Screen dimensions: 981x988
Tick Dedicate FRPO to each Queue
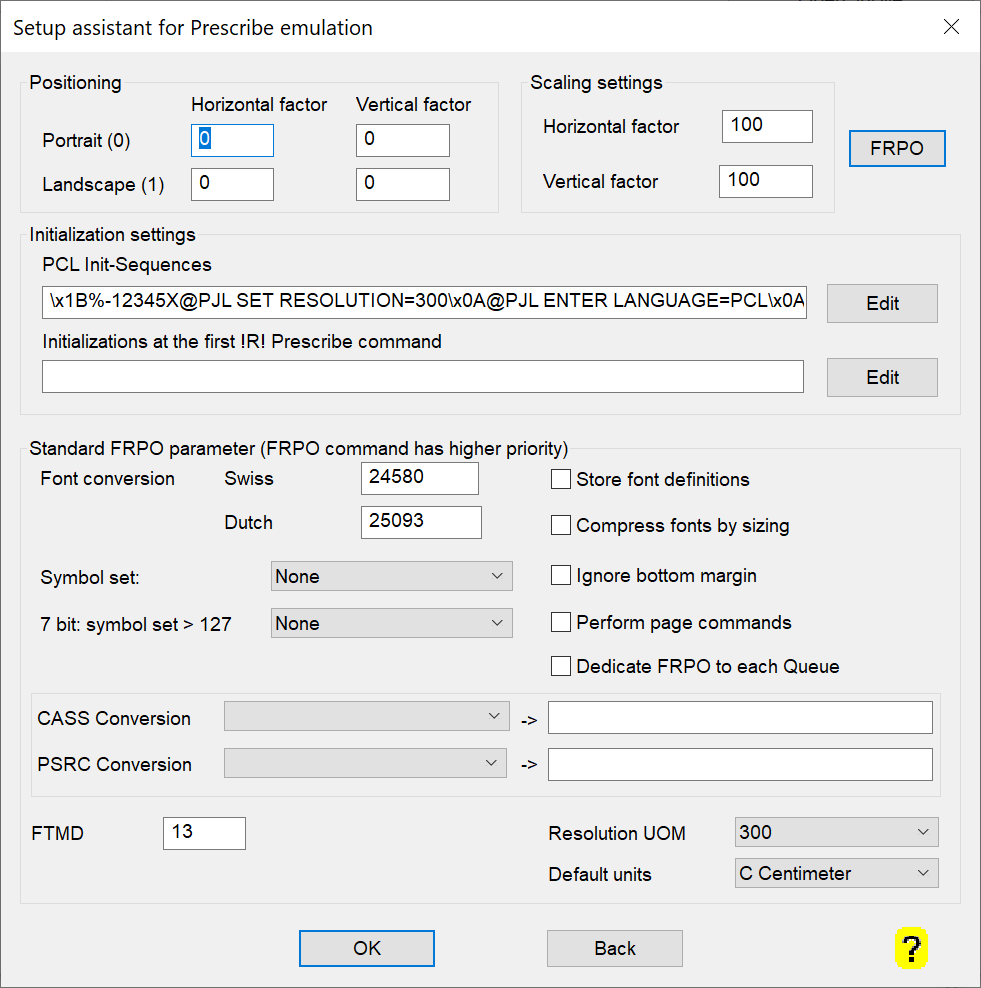pos(561,667)
